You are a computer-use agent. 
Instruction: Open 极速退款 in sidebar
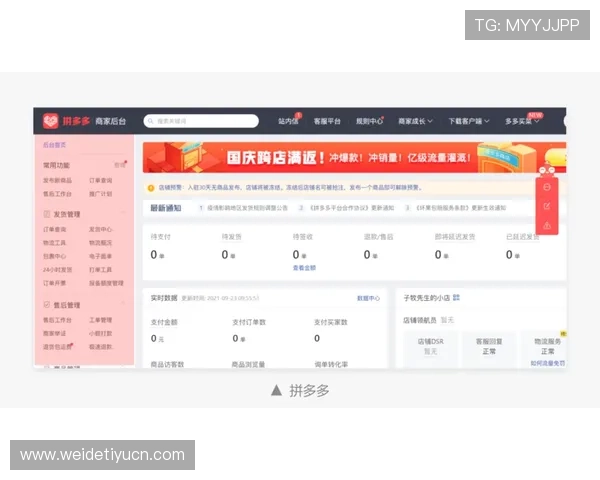coord(101,347)
